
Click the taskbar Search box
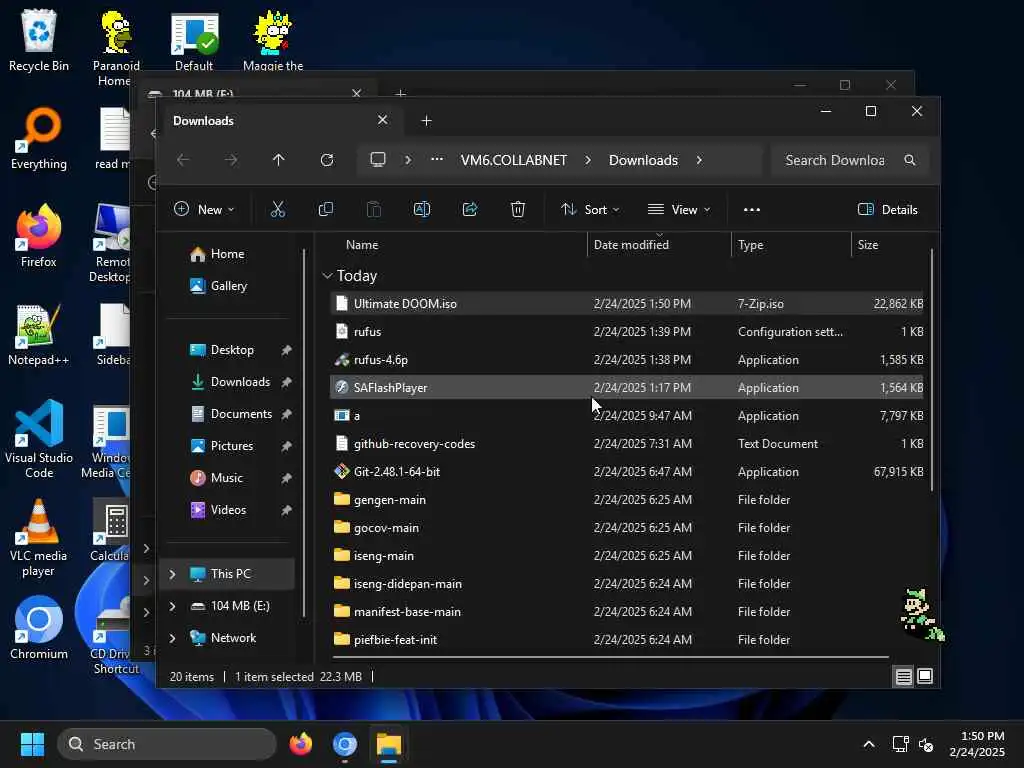(167, 744)
